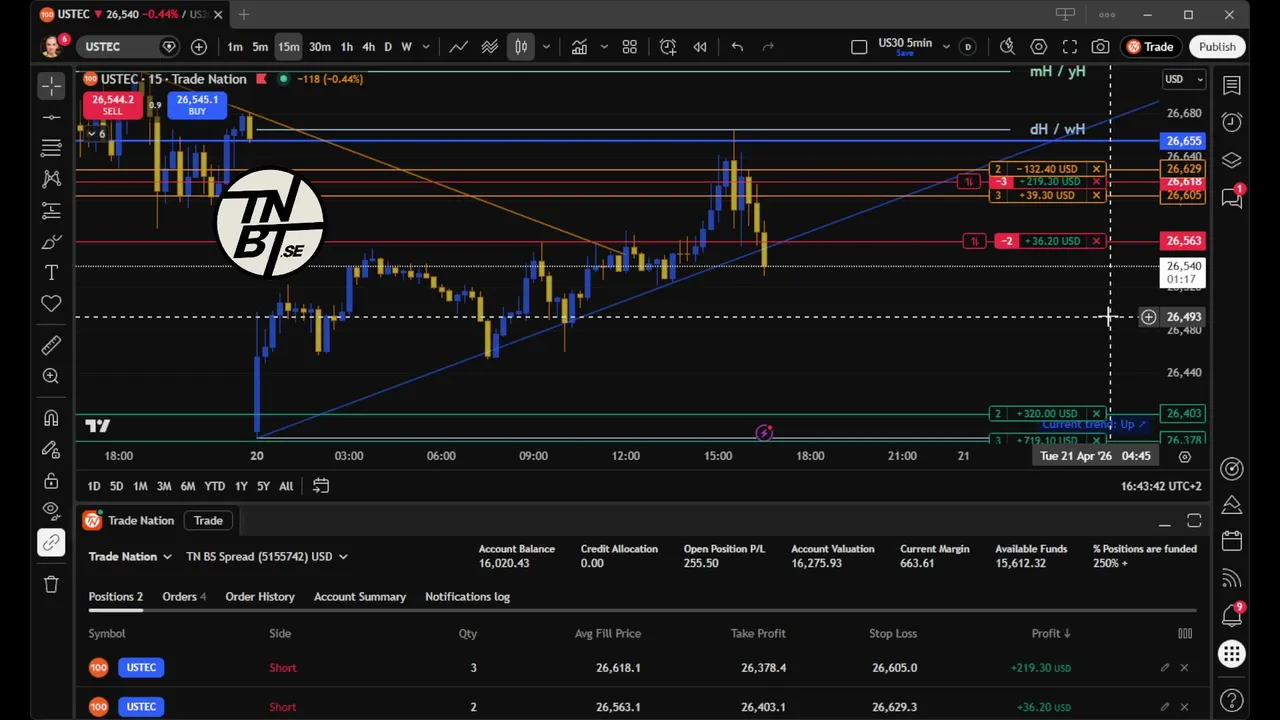Close the +219.30 USD position line
The width and height of the screenshot is (1280, 720).
[x=1097, y=182]
